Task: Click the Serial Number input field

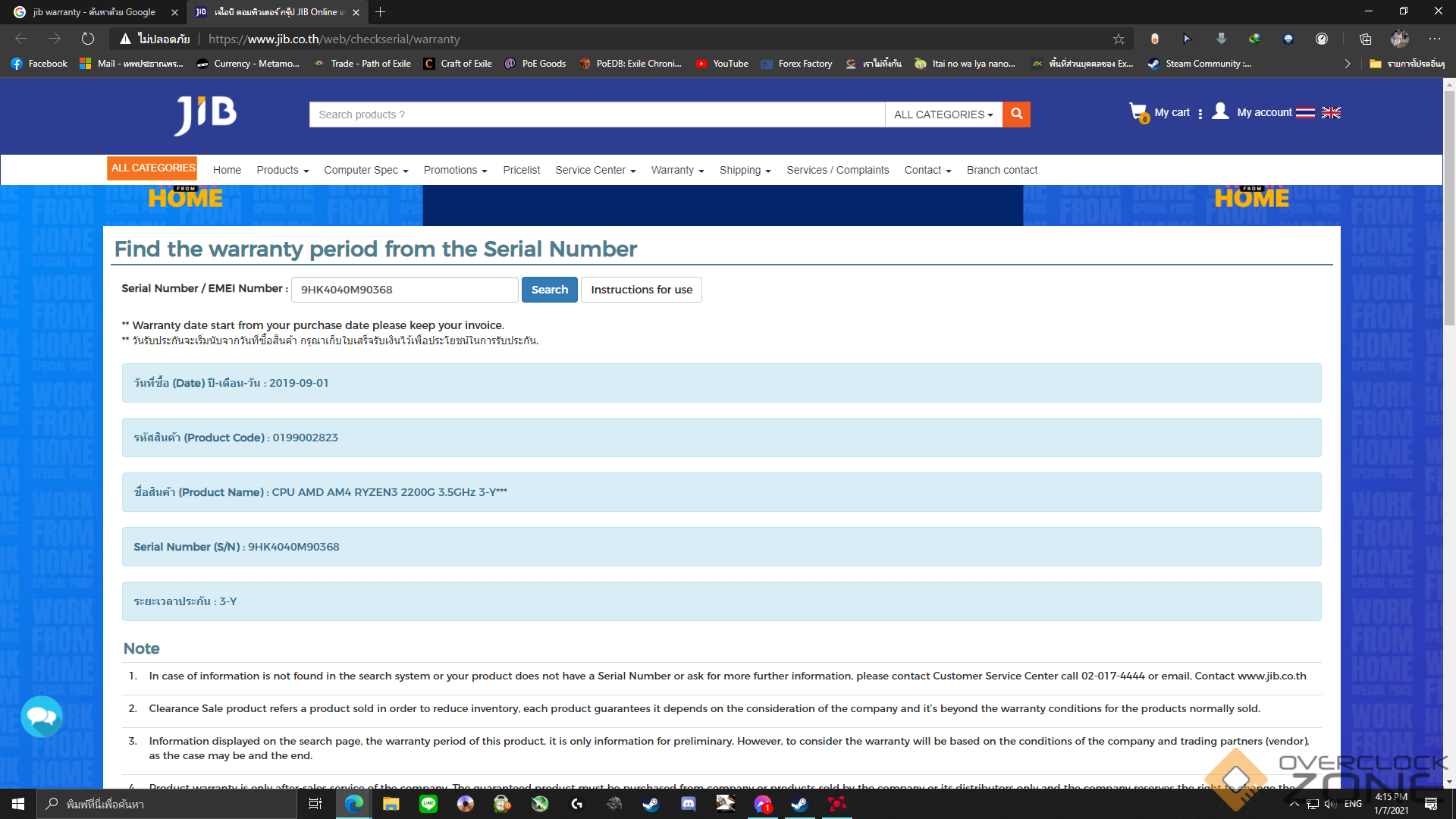Action: (405, 290)
